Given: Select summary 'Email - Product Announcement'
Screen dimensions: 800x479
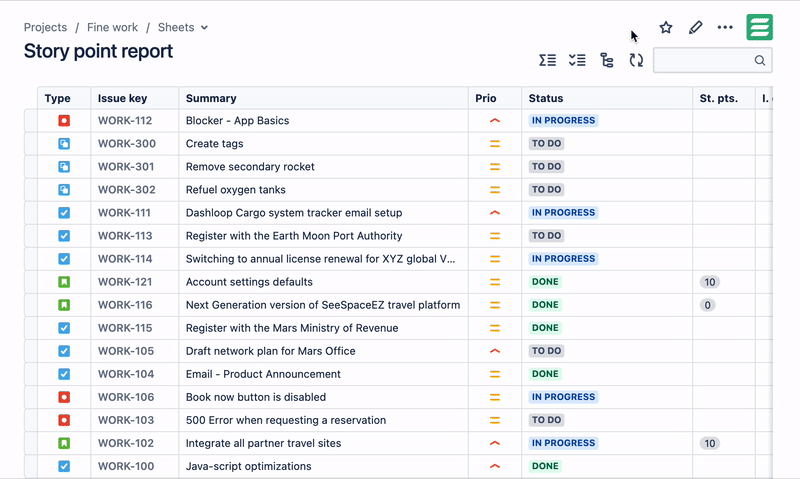Looking at the screenshot, I should tap(263, 374).
